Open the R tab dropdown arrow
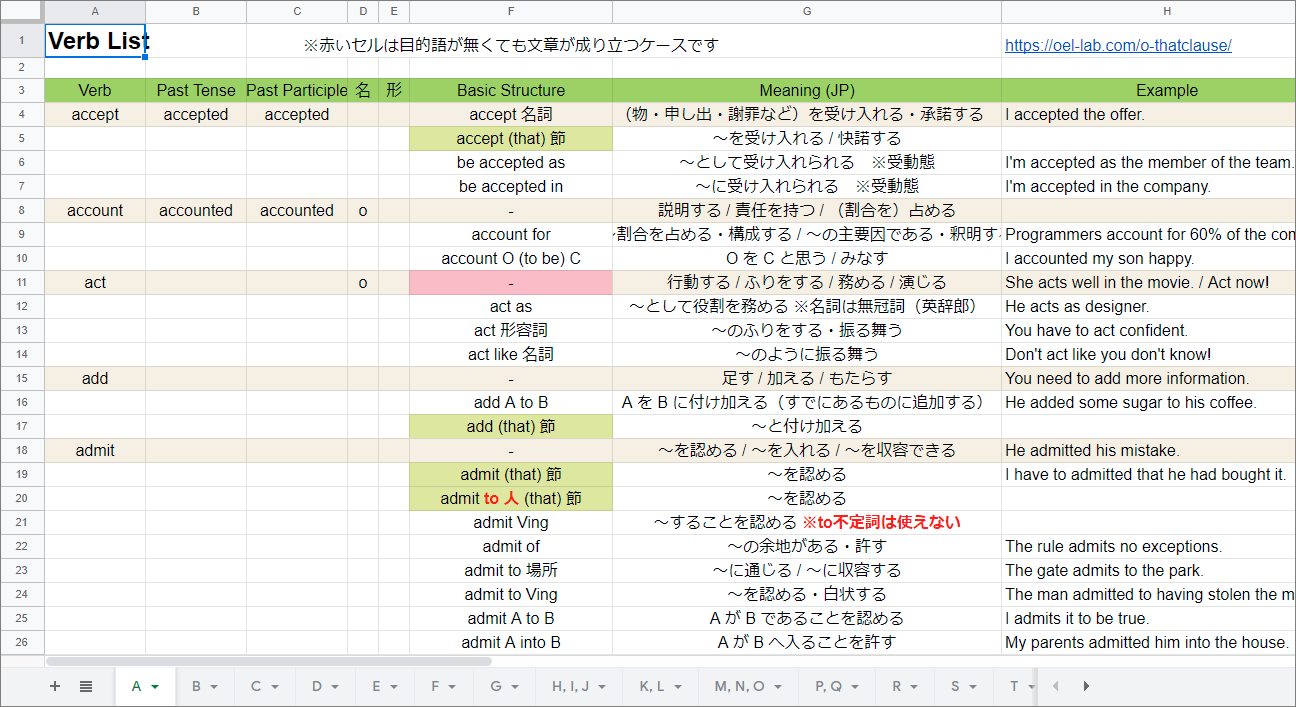The width and height of the screenshot is (1296, 707). pyautogui.click(x=914, y=687)
